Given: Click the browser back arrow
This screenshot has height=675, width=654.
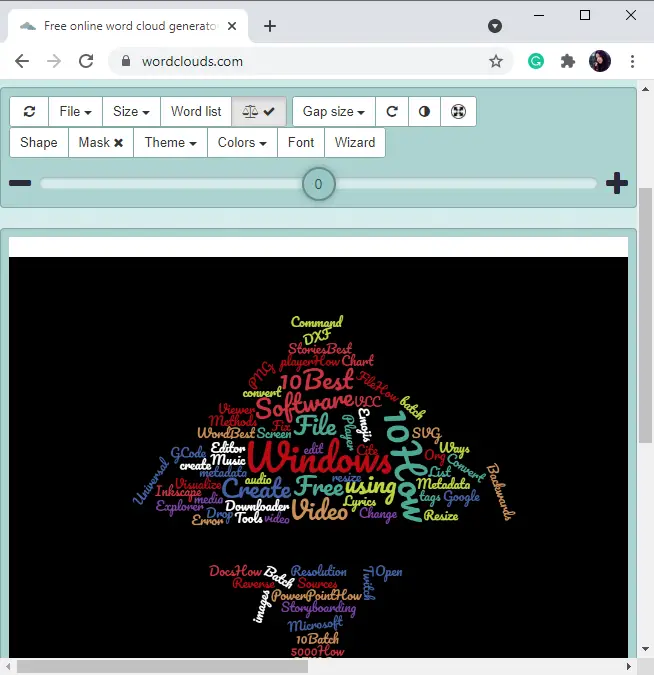Looking at the screenshot, I should (22, 61).
